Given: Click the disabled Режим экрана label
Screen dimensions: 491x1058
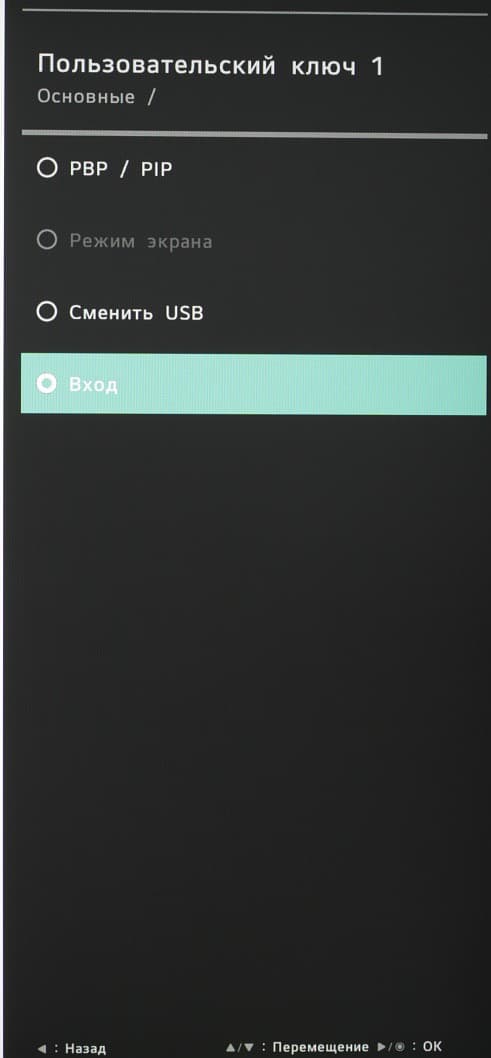Looking at the screenshot, I should pyautogui.click(x=140, y=242).
